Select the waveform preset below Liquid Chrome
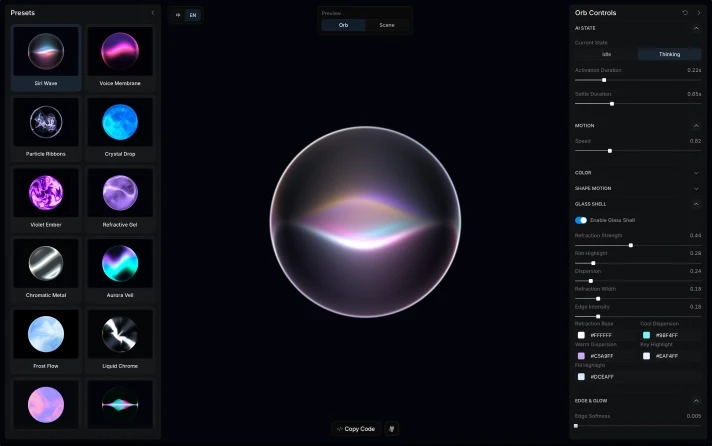The height and width of the screenshot is (446, 712). [x=120, y=405]
